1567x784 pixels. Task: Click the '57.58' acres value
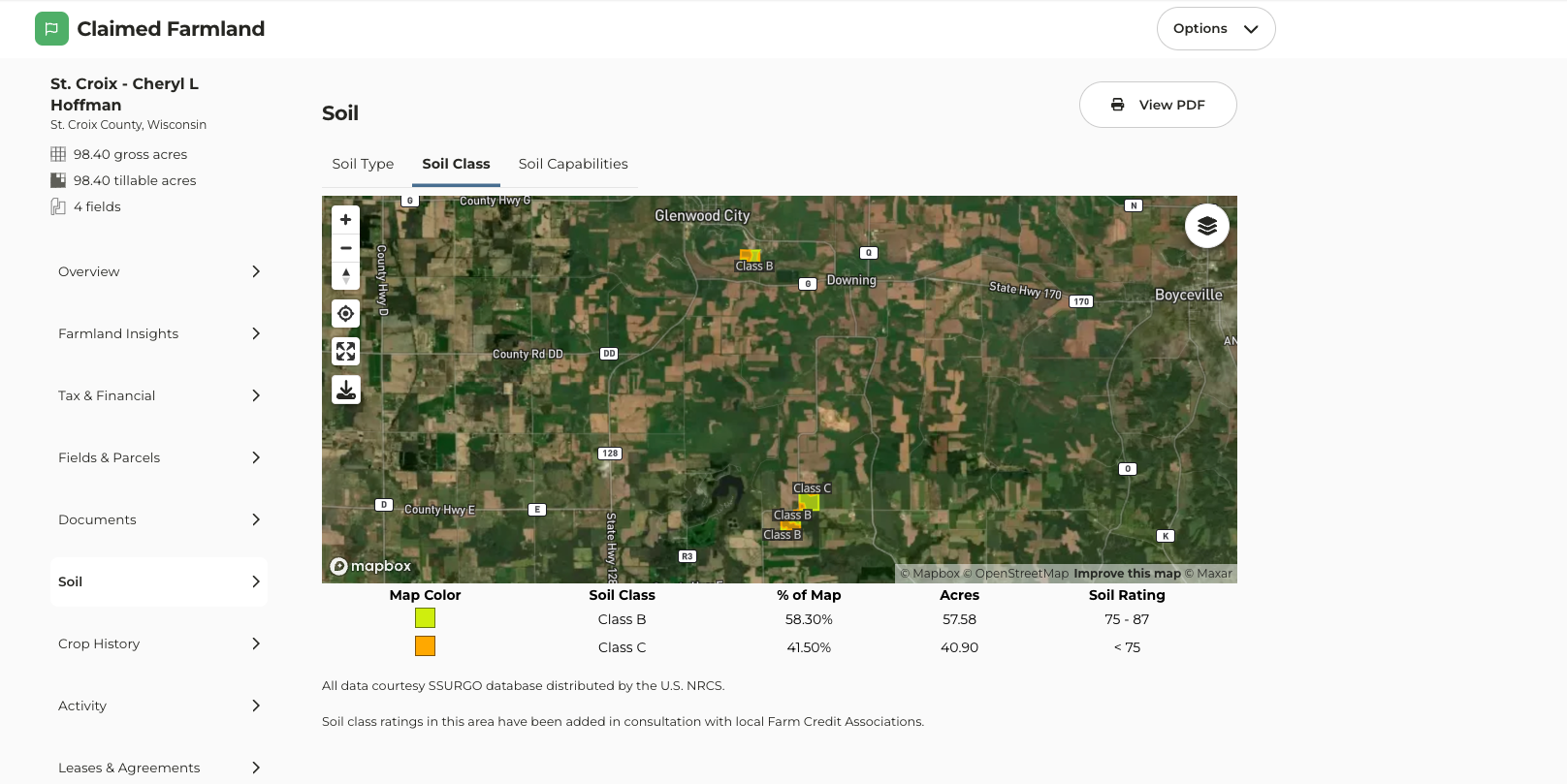(959, 619)
